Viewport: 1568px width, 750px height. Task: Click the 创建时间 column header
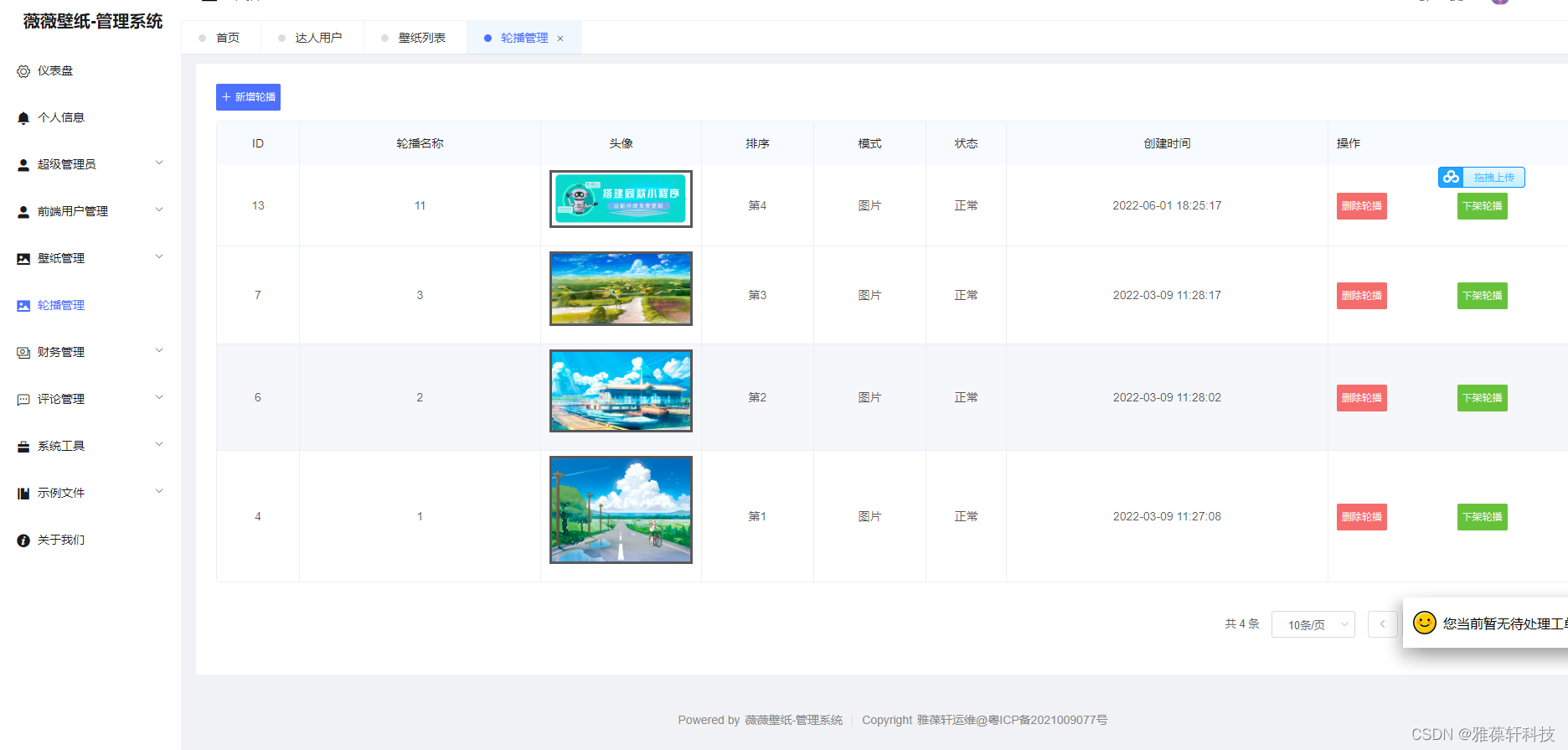tap(1167, 143)
